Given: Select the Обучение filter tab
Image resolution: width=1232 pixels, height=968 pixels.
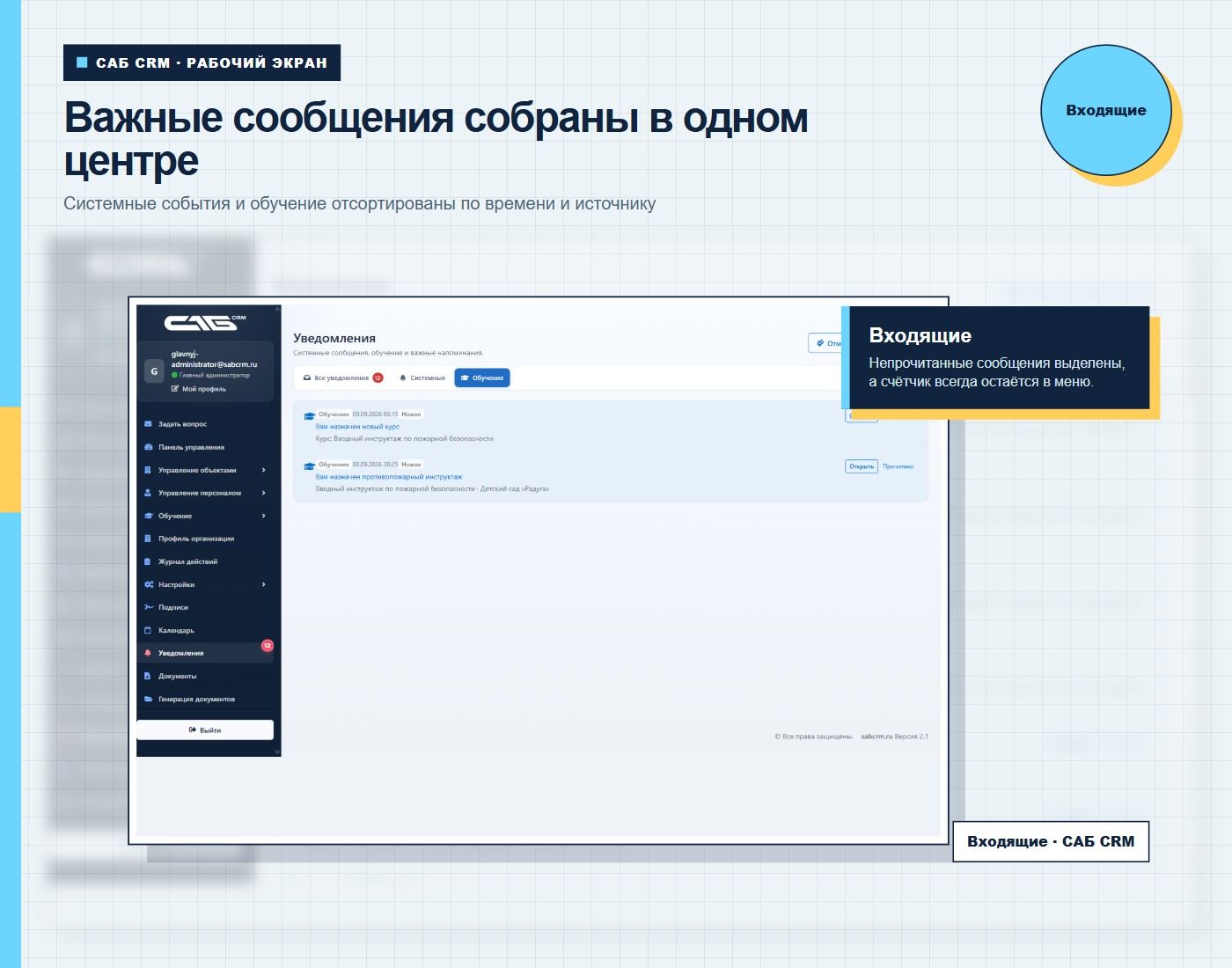Looking at the screenshot, I should point(482,378).
